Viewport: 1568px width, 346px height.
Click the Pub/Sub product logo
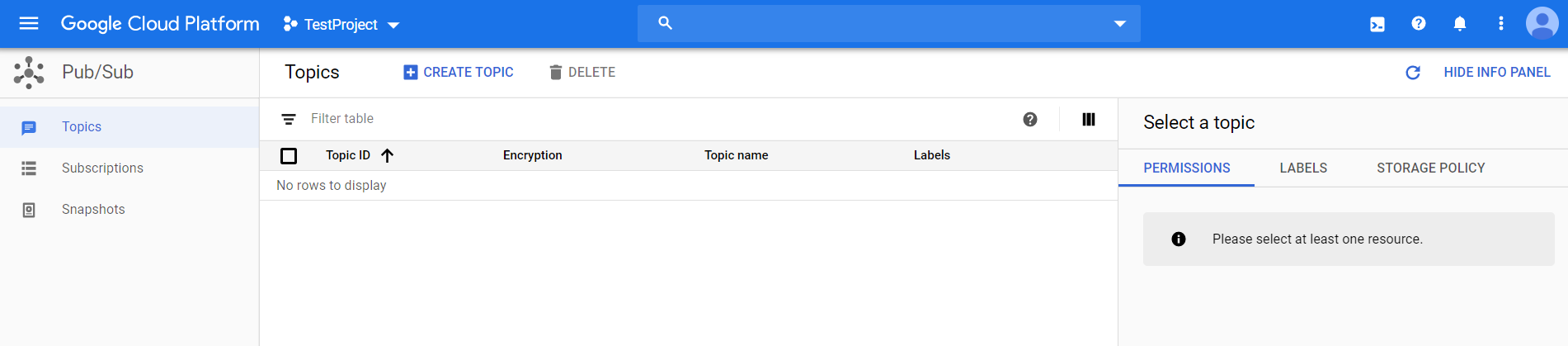pyautogui.click(x=29, y=73)
